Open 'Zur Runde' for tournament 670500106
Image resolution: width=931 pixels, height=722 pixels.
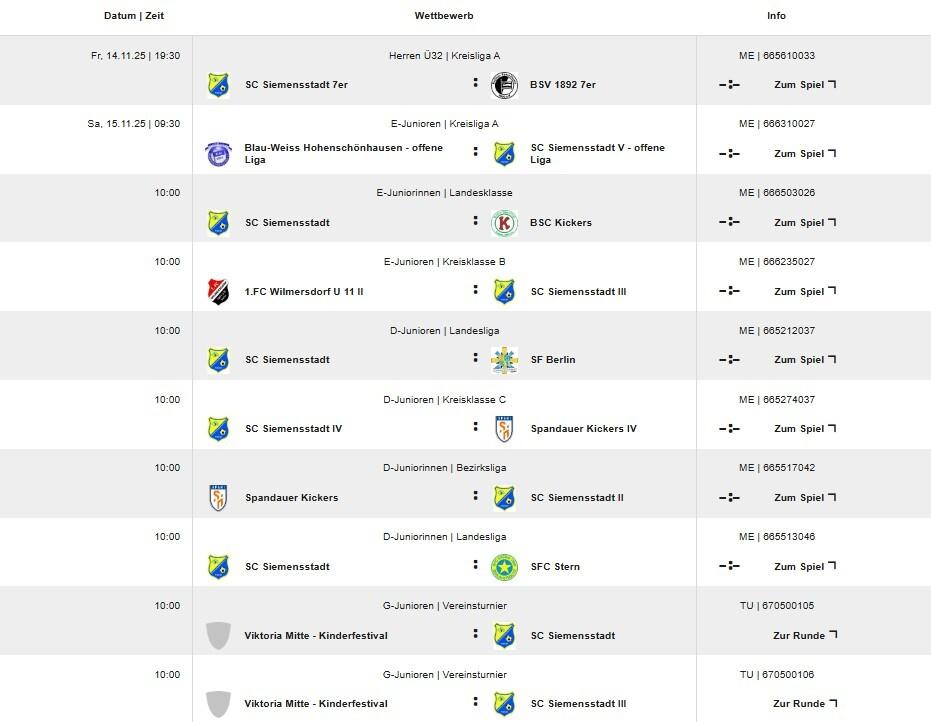[804, 704]
